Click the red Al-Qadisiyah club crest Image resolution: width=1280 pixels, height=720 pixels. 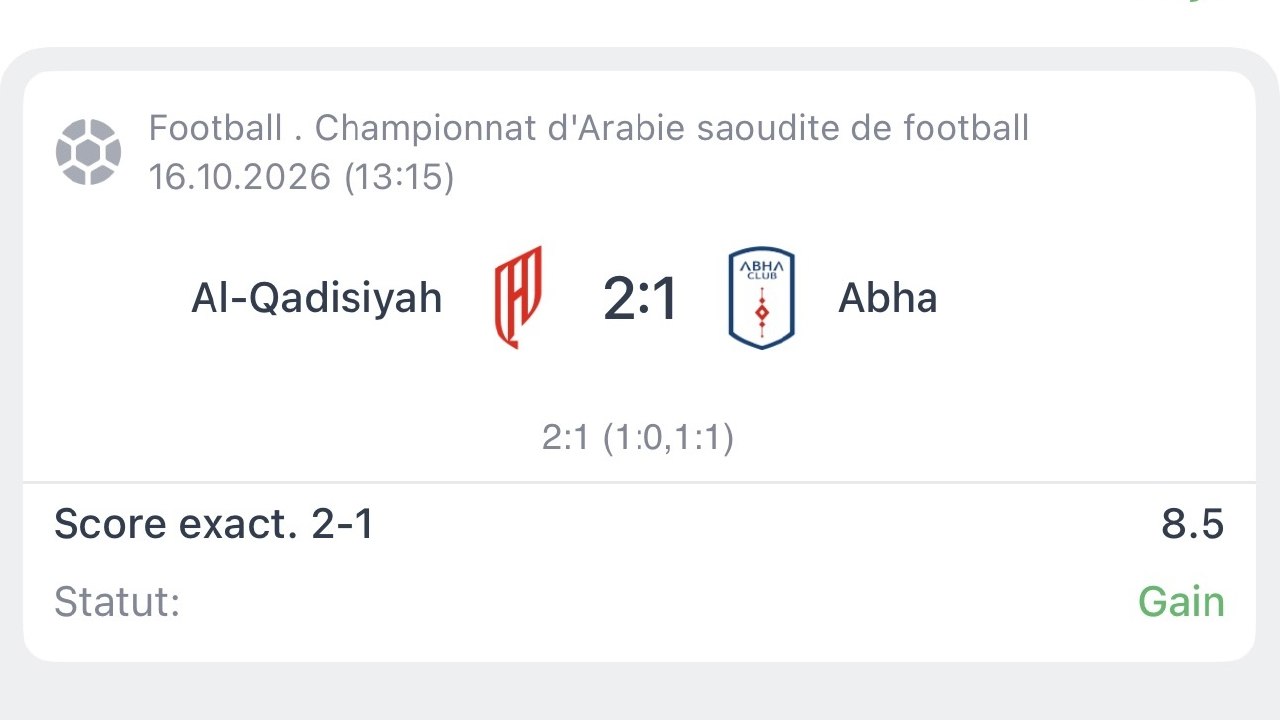pyautogui.click(x=519, y=297)
